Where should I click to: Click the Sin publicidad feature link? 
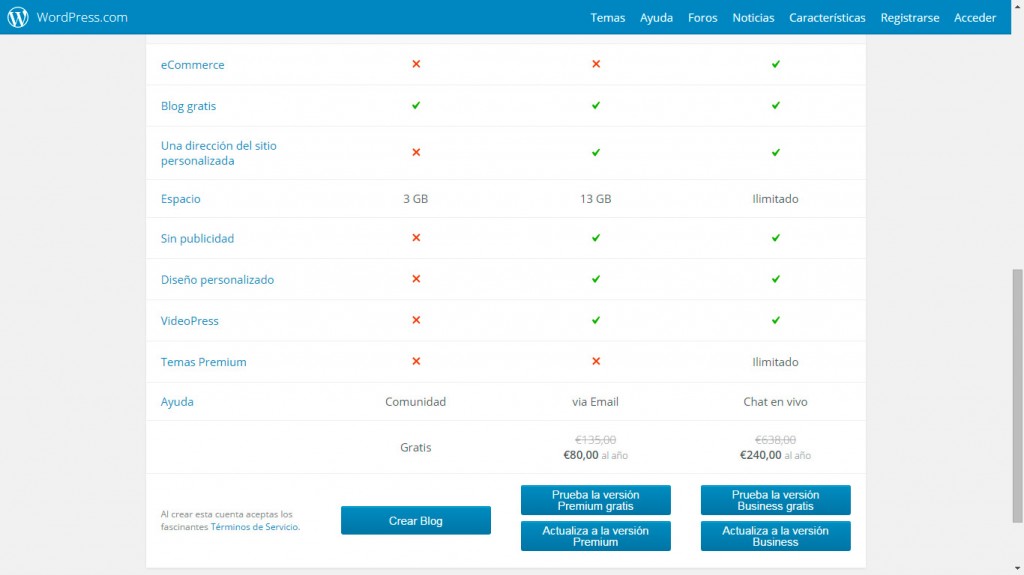tap(197, 238)
